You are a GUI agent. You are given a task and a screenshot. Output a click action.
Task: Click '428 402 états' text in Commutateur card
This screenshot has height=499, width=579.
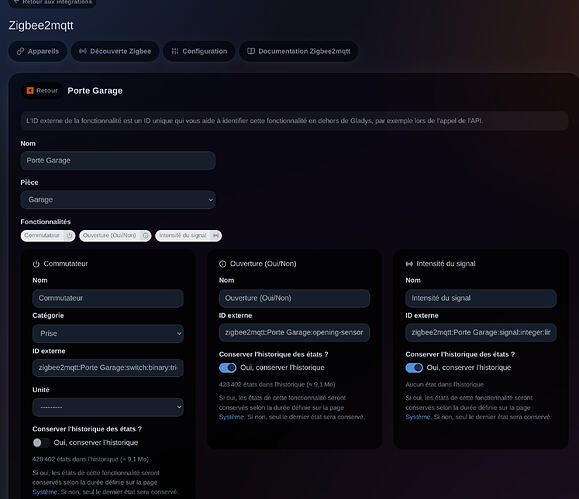90,459
